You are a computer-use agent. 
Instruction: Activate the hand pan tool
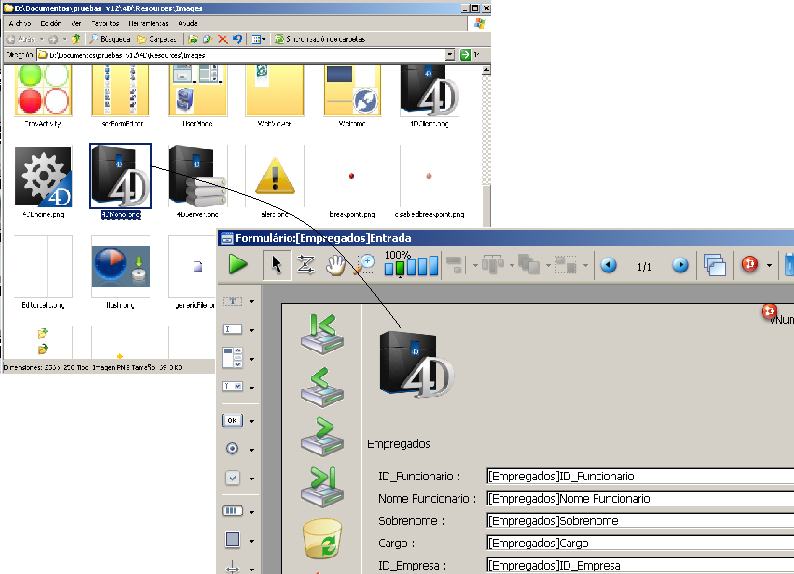coord(337,265)
